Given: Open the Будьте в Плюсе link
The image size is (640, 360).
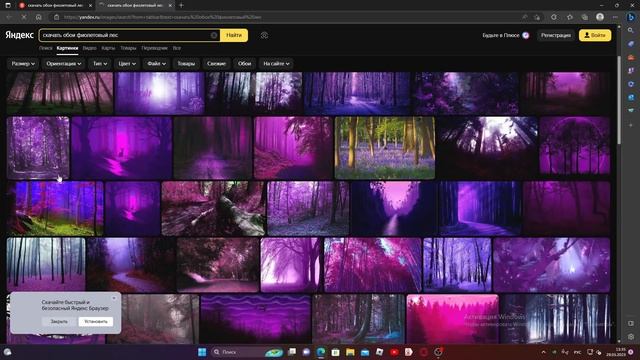Looking at the screenshot, I should pyautogui.click(x=505, y=36).
